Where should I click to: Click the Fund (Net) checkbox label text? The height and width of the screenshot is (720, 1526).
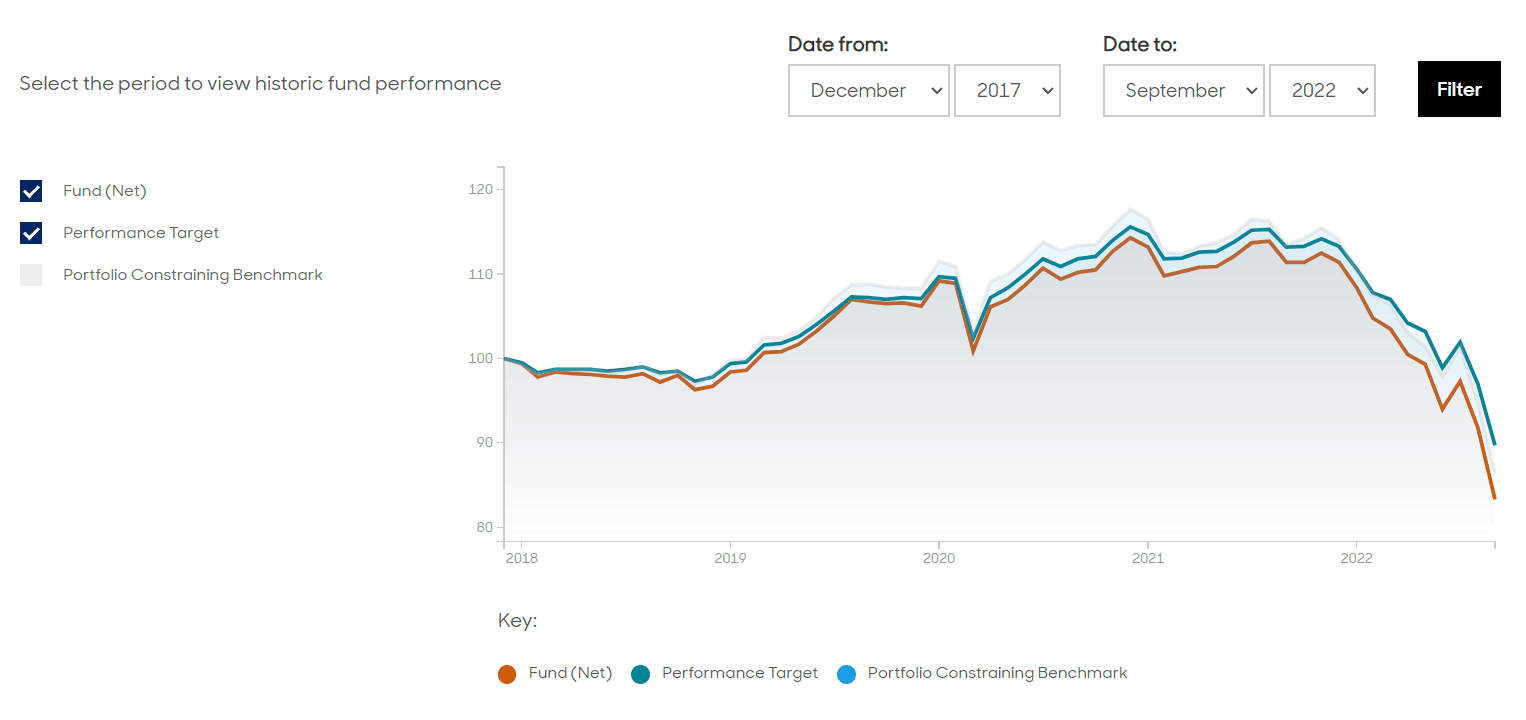pos(105,191)
